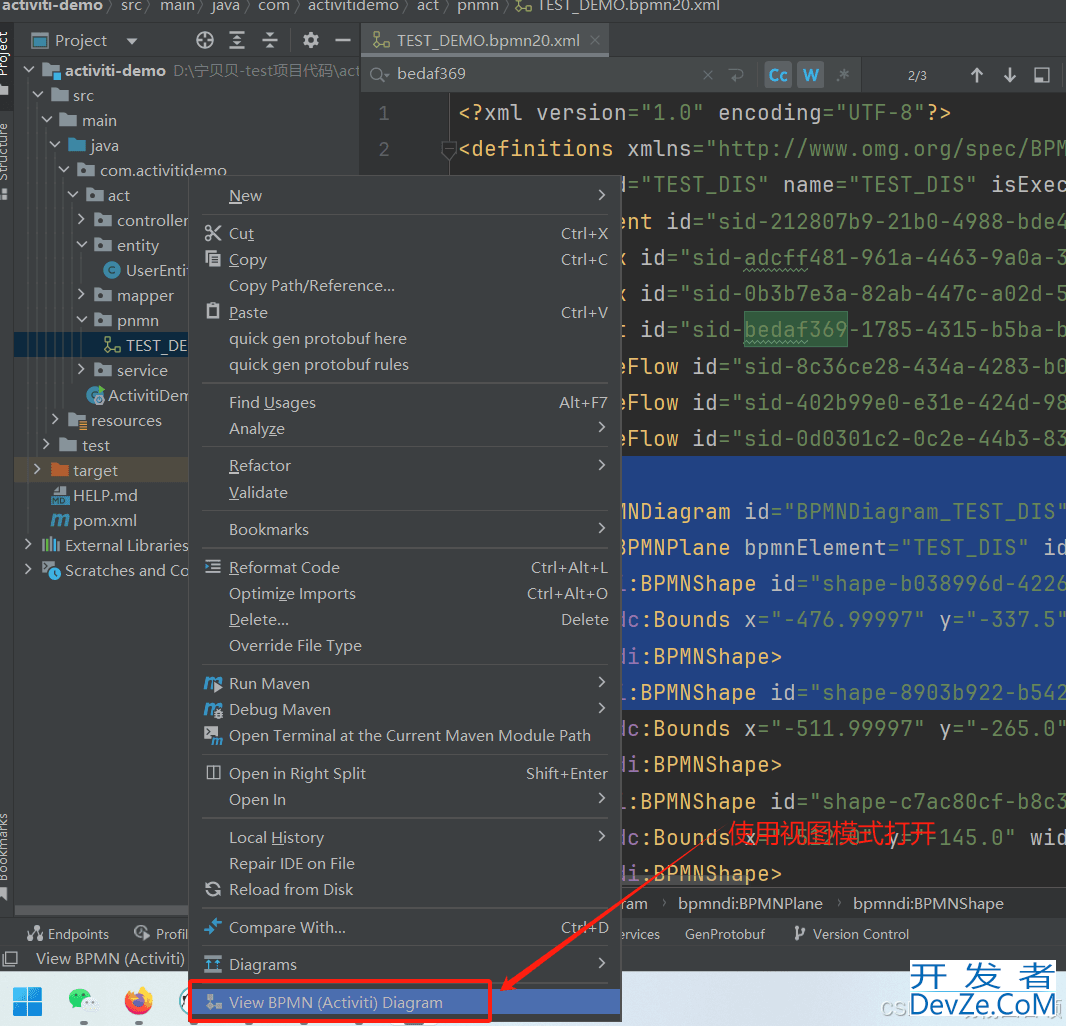Open the Refactor submenu
The width and height of the screenshot is (1066, 1026).
coord(405,466)
